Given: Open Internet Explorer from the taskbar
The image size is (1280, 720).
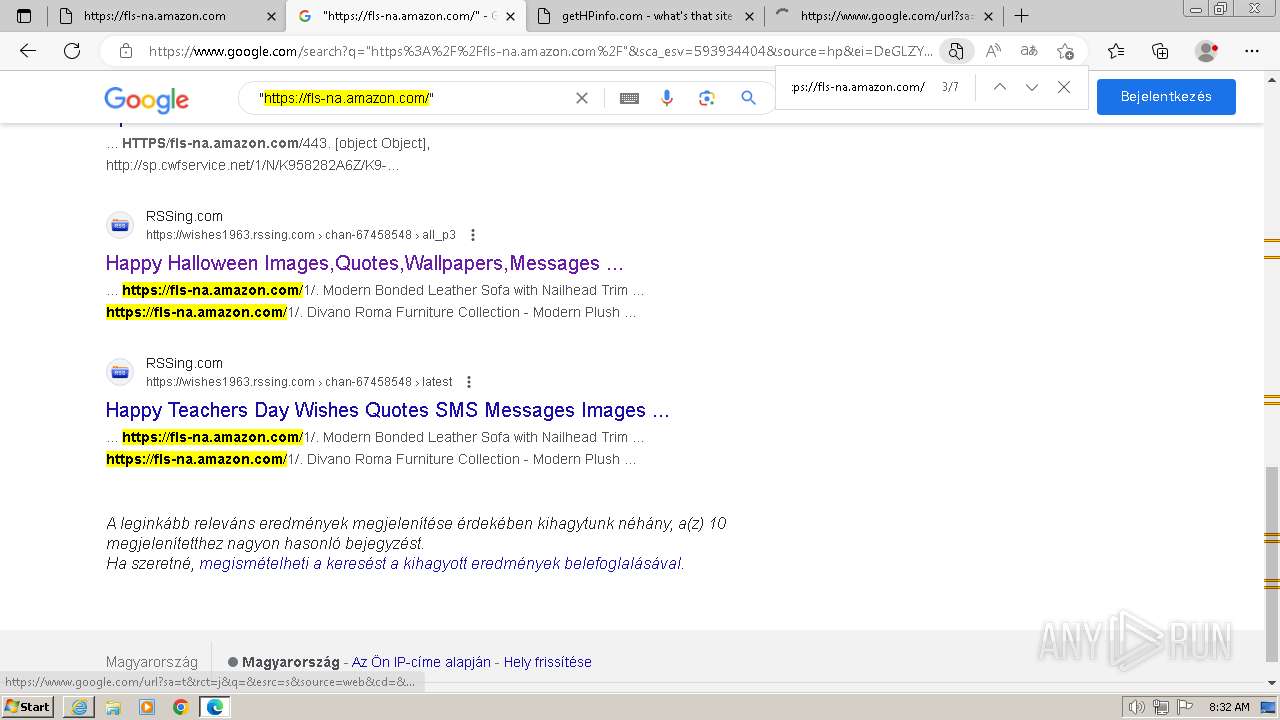Looking at the screenshot, I should pyautogui.click(x=79, y=707).
